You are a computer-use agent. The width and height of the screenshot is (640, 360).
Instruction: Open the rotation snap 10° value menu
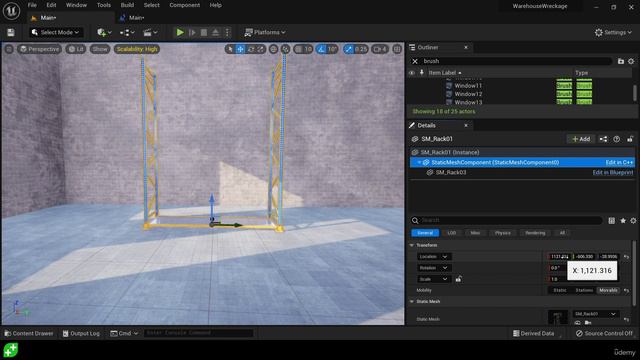(332, 49)
